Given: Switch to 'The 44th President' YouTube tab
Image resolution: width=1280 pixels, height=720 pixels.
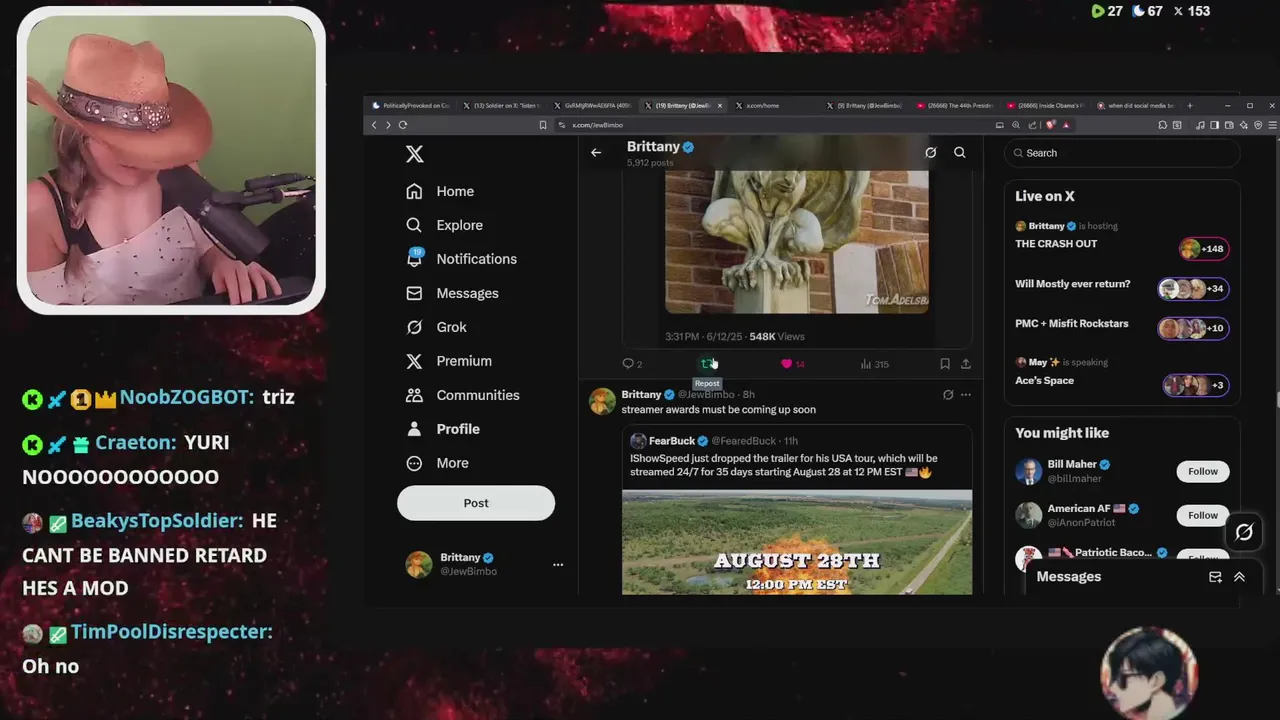Looking at the screenshot, I should 957,105.
